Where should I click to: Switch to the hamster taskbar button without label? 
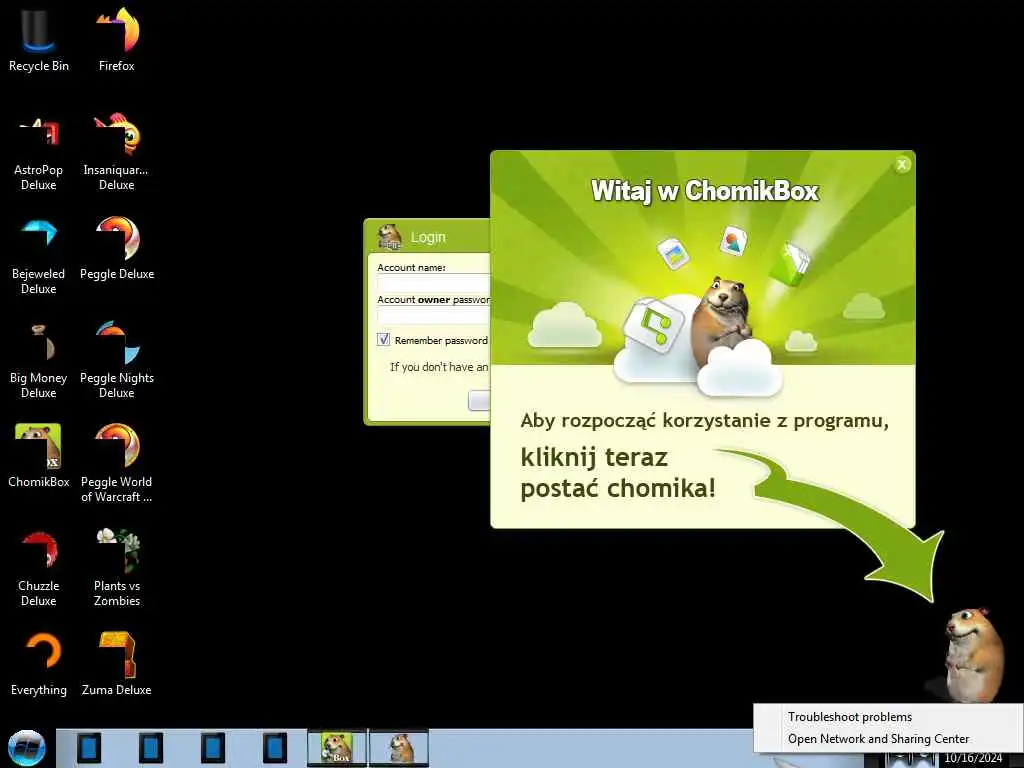(399, 748)
